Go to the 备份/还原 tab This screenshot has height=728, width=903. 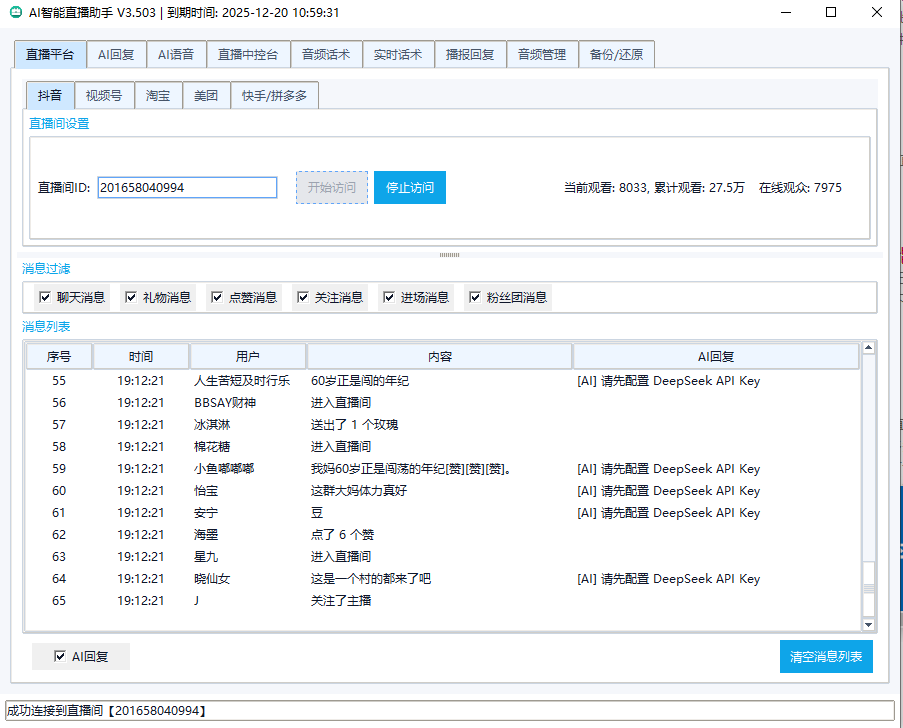616,54
